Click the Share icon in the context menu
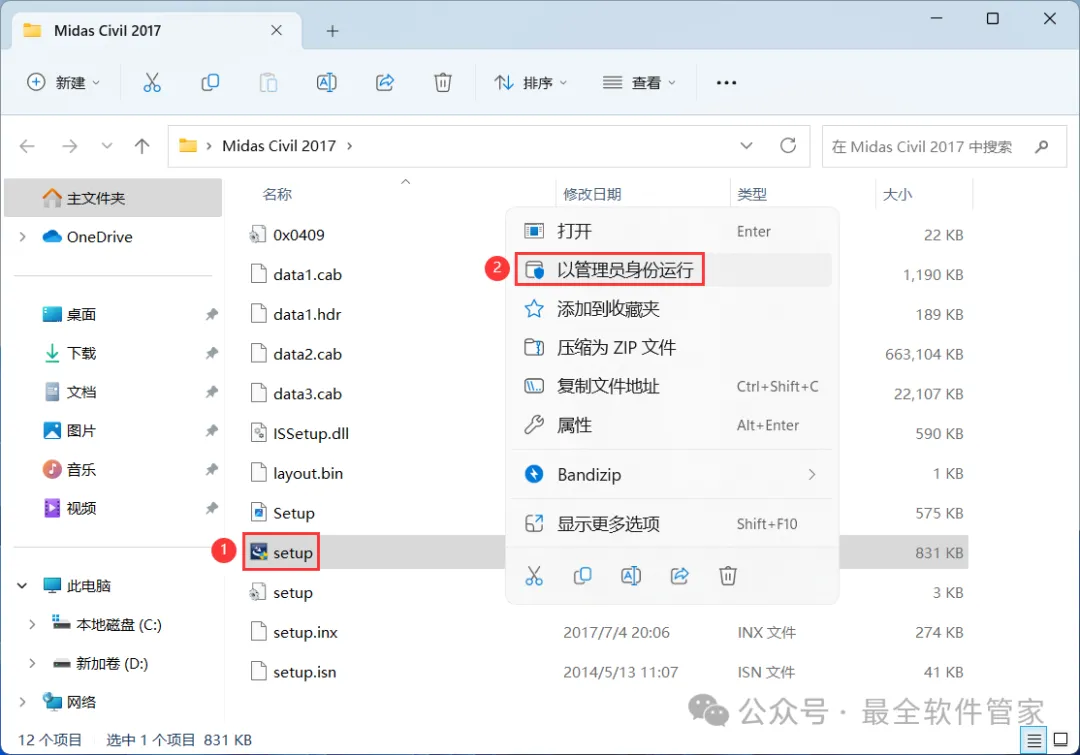This screenshot has width=1080, height=755. [x=680, y=576]
